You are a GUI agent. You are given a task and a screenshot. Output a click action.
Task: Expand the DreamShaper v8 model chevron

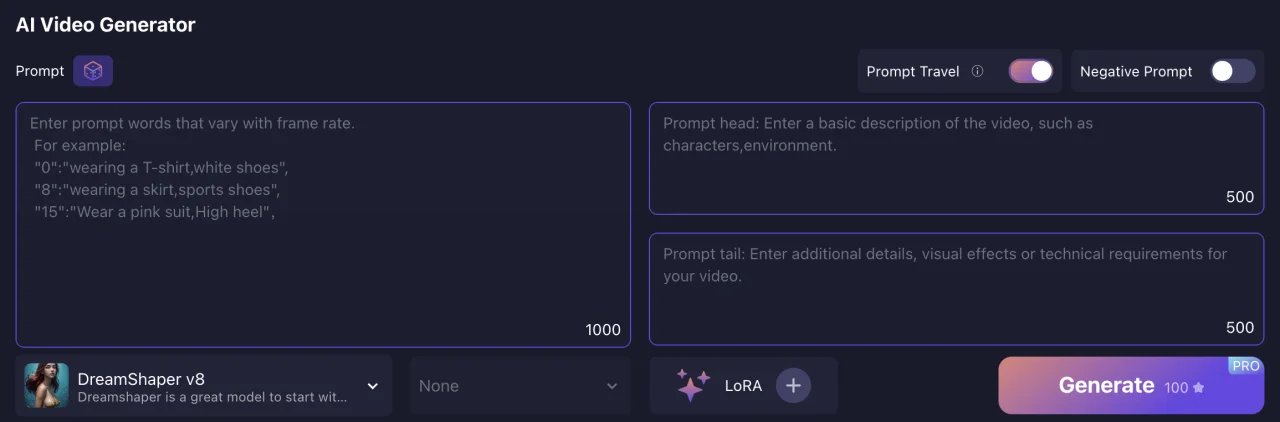[373, 386]
